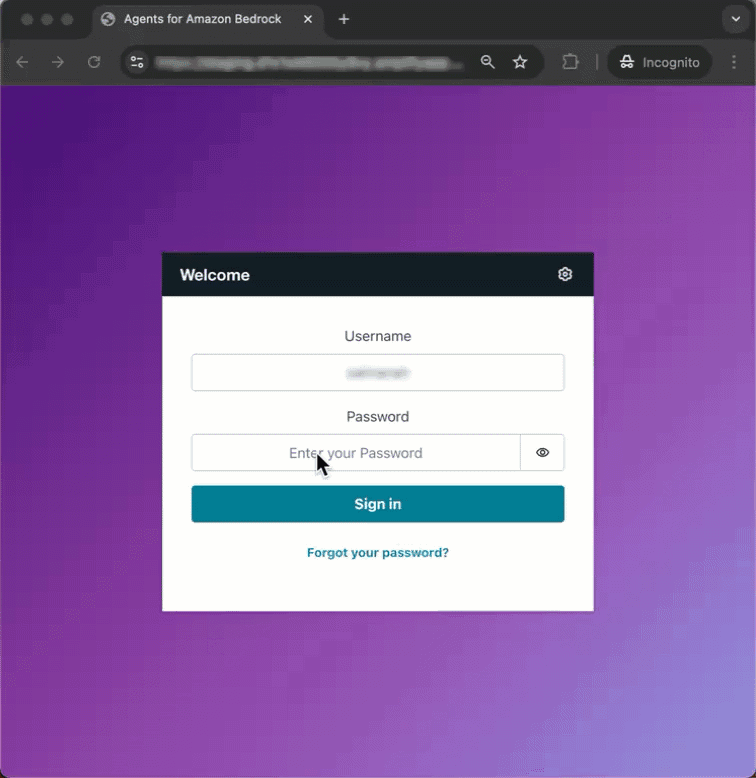
Task: Focus the Username input field
Action: [x=378, y=373]
